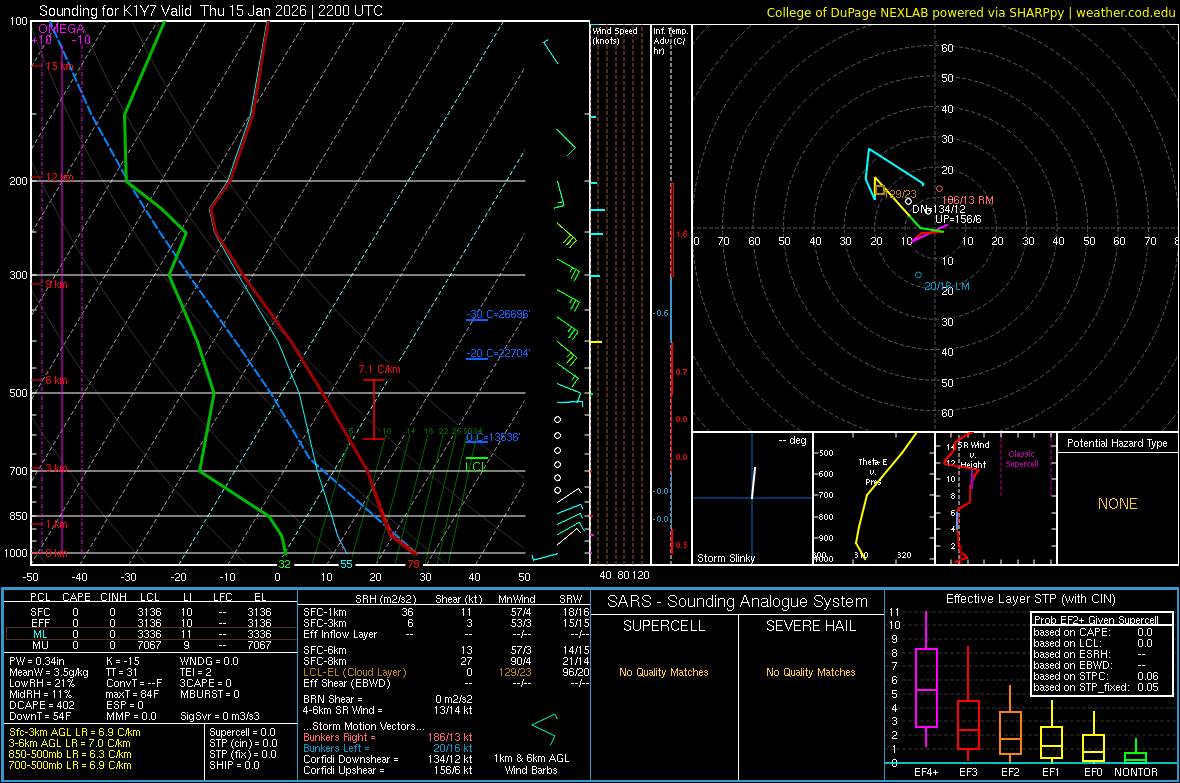Image resolution: width=1180 pixels, height=783 pixels.
Task: Click the '20/16 LM' hodograph label
Action: [947, 286]
